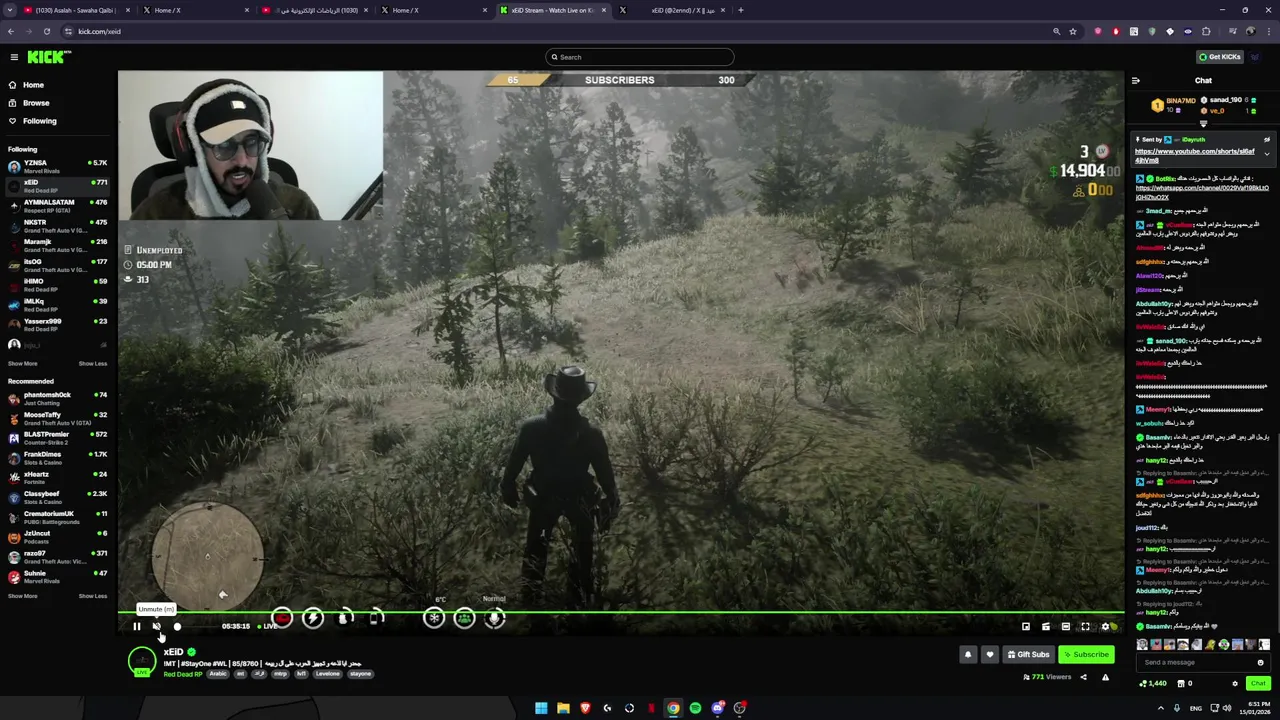Viewport: 1280px width, 720px height.
Task: Toggle stream notifications bell
Action: tap(967, 655)
